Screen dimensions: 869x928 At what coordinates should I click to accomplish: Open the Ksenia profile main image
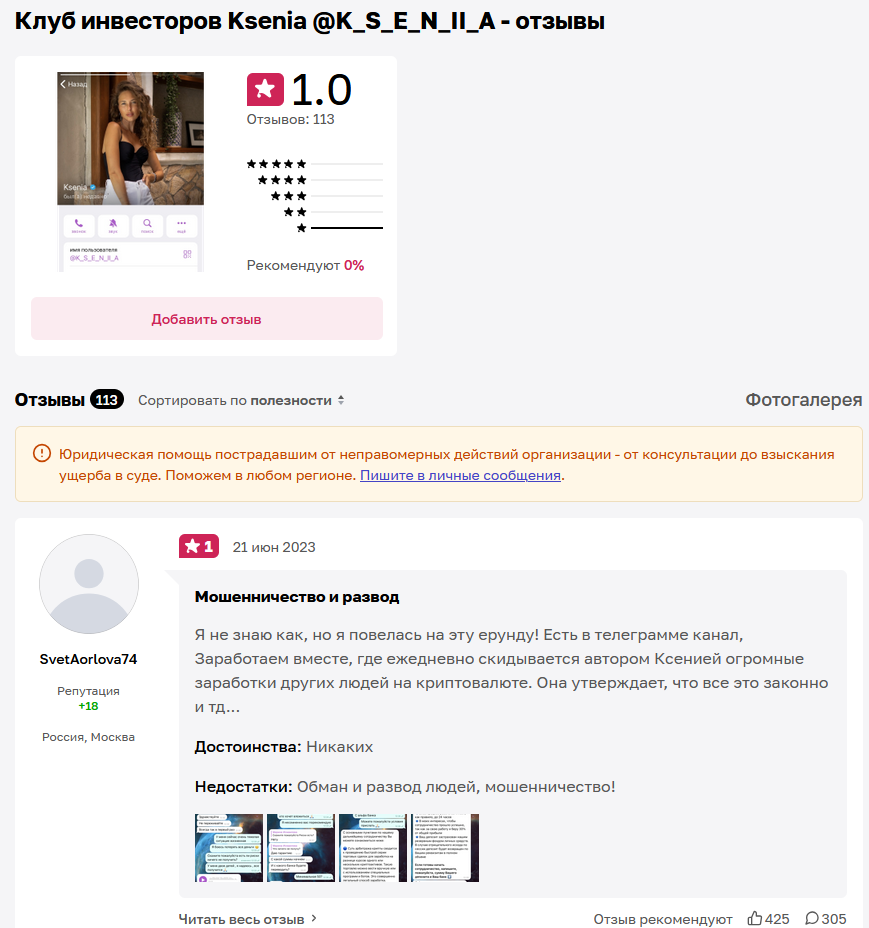click(x=130, y=172)
